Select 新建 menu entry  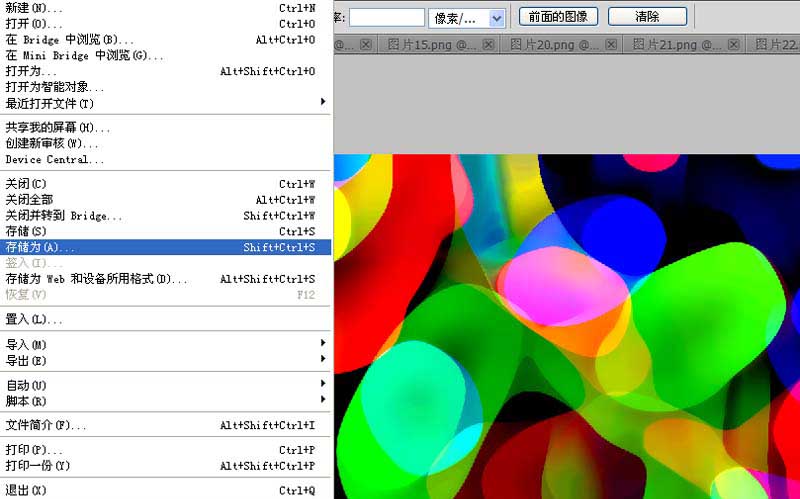click(165, 8)
